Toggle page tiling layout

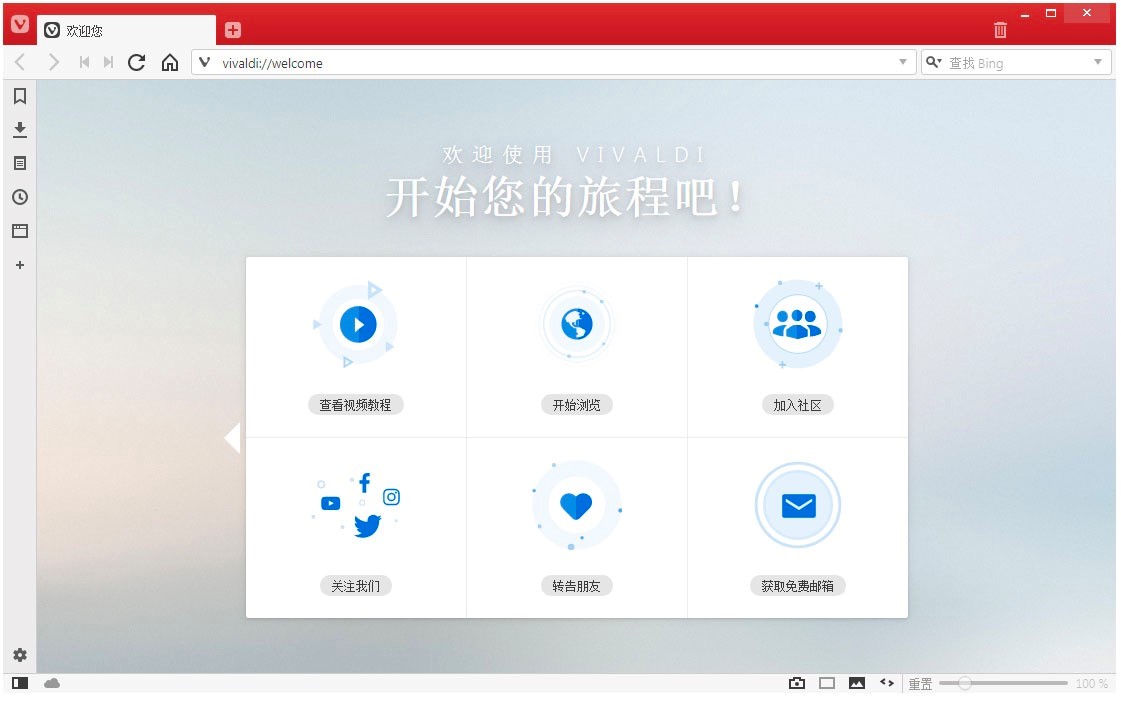(x=827, y=683)
